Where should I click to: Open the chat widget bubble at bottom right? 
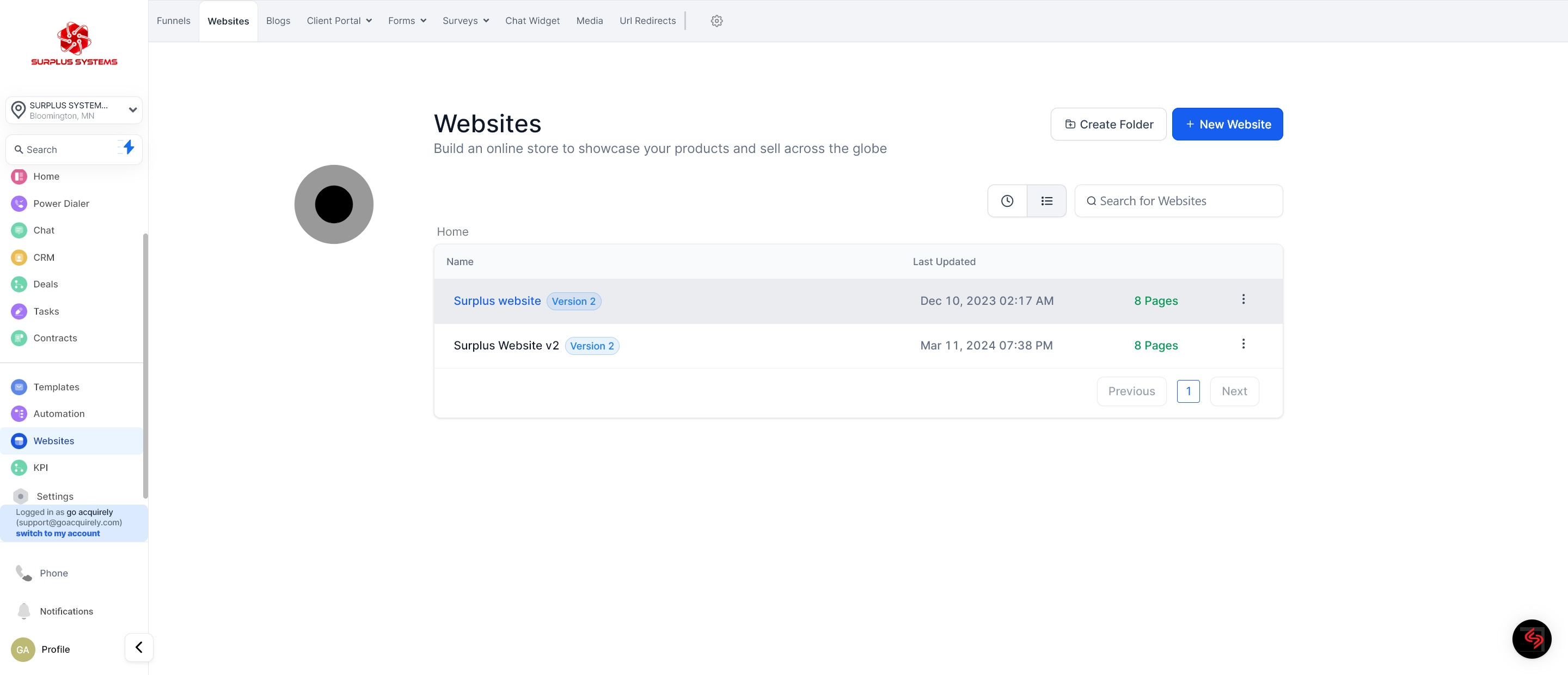1532,639
